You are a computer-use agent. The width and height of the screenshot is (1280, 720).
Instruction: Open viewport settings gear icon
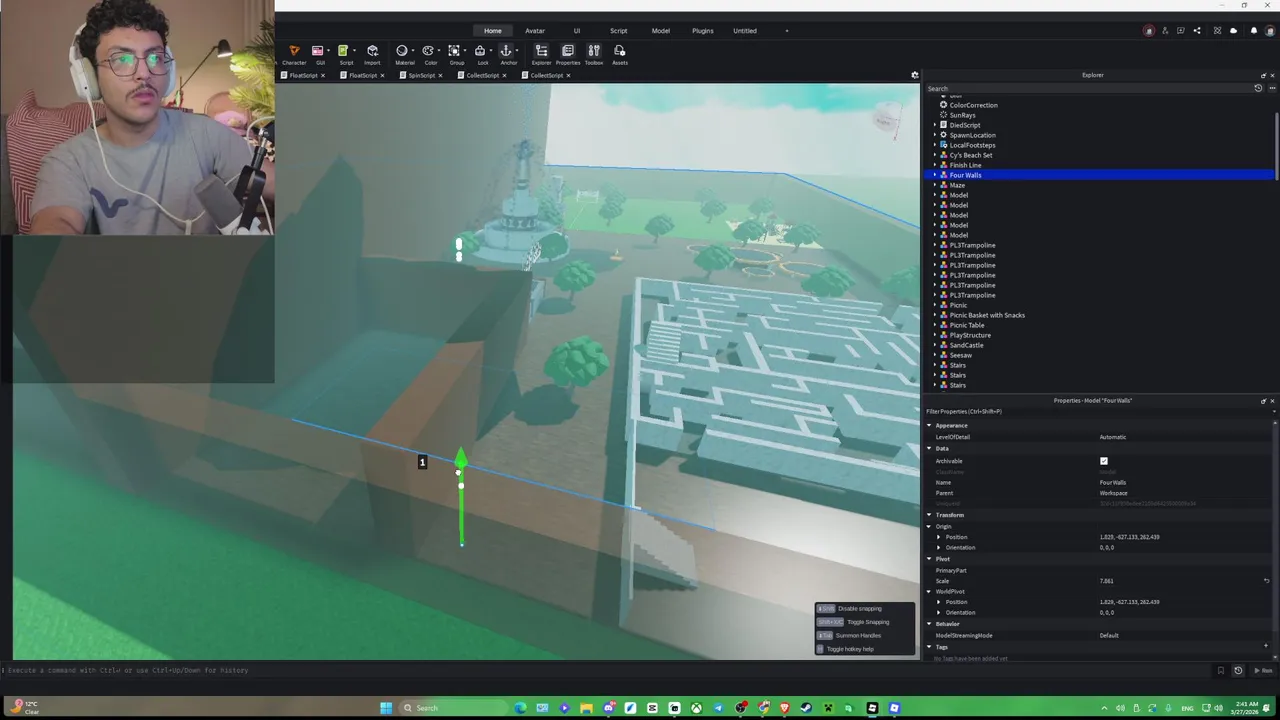point(914,75)
